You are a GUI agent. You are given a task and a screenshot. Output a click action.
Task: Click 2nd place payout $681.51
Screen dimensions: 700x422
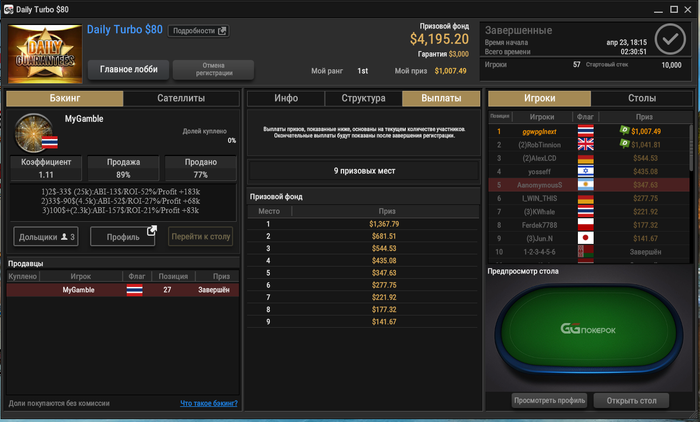click(384, 236)
